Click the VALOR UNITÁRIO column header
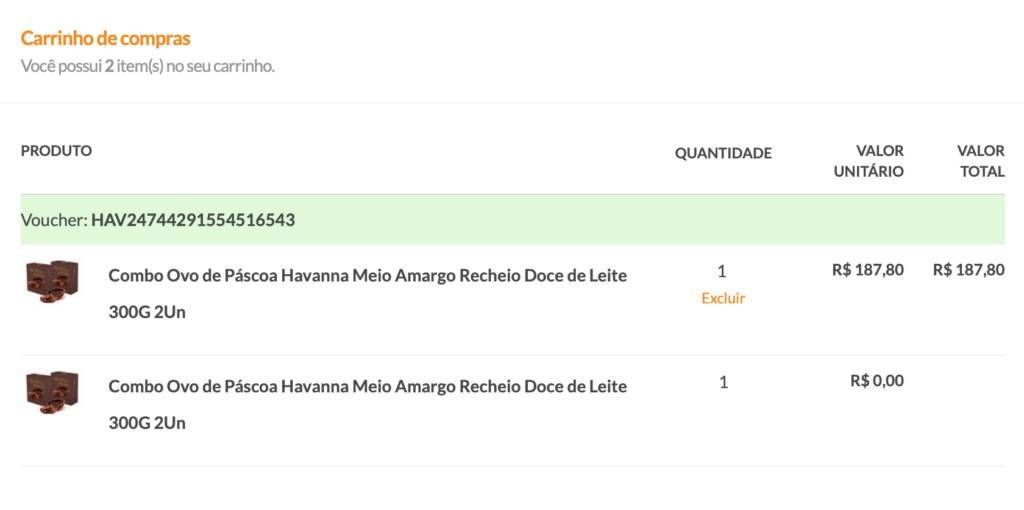 [x=869, y=161]
